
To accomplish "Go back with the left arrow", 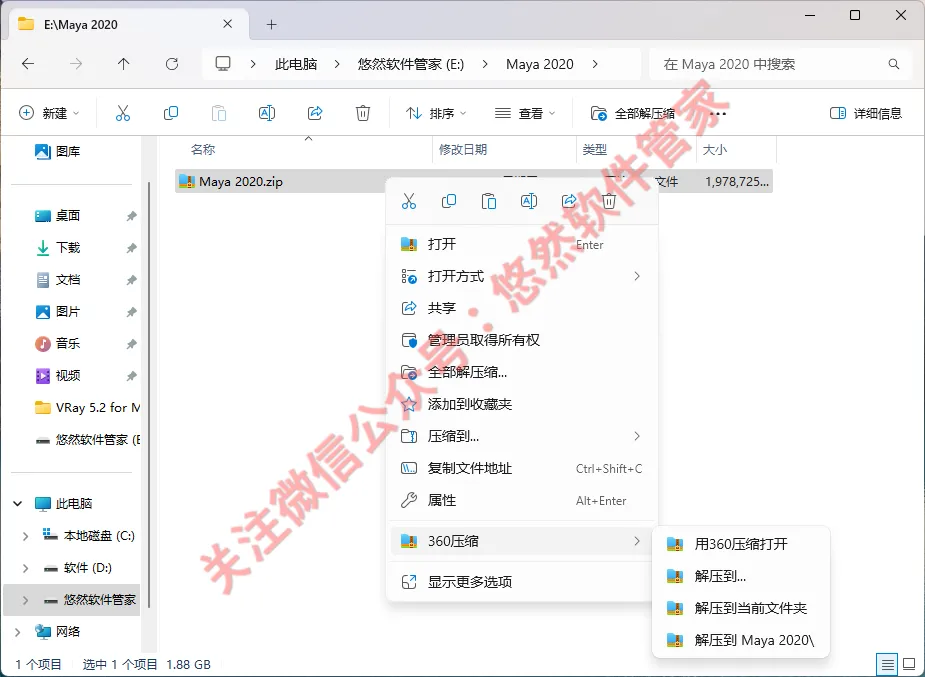I will pyautogui.click(x=28, y=64).
